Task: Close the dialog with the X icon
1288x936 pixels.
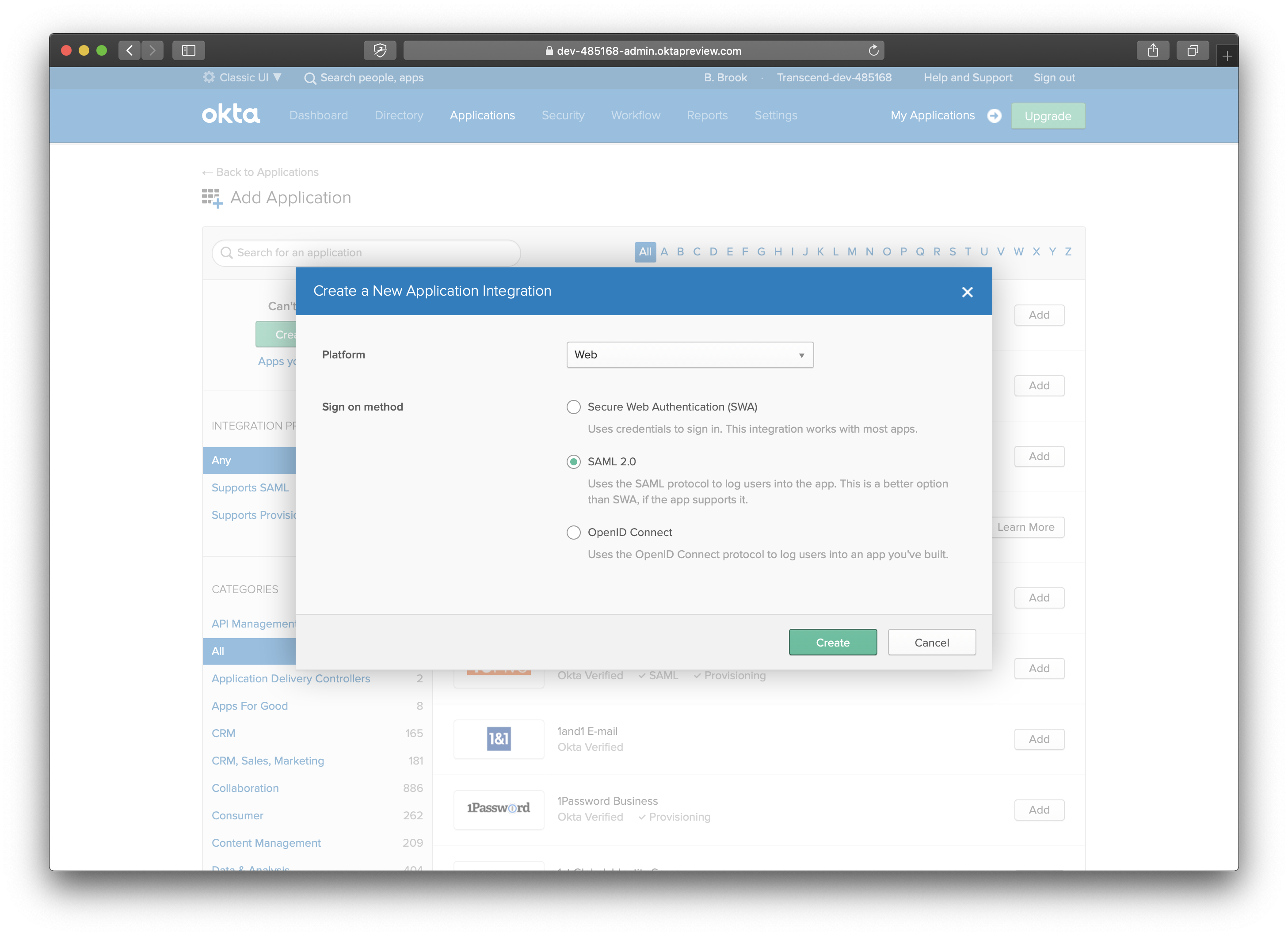Action: click(967, 292)
